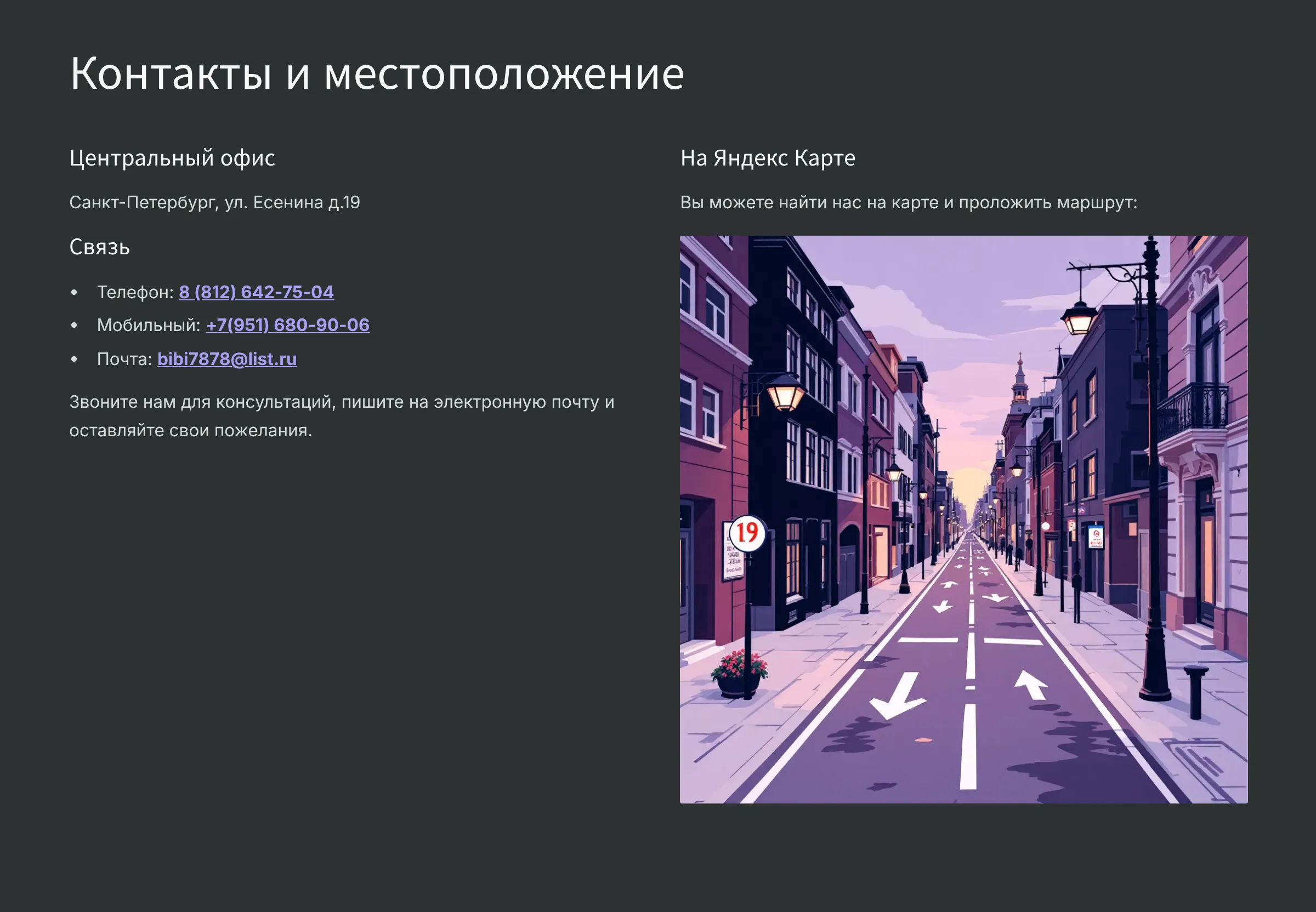Image resolution: width=1316 pixels, height=912 pixels.
Task: Click the На Яндекс Карте heading
Action: [x=768, y=158]
